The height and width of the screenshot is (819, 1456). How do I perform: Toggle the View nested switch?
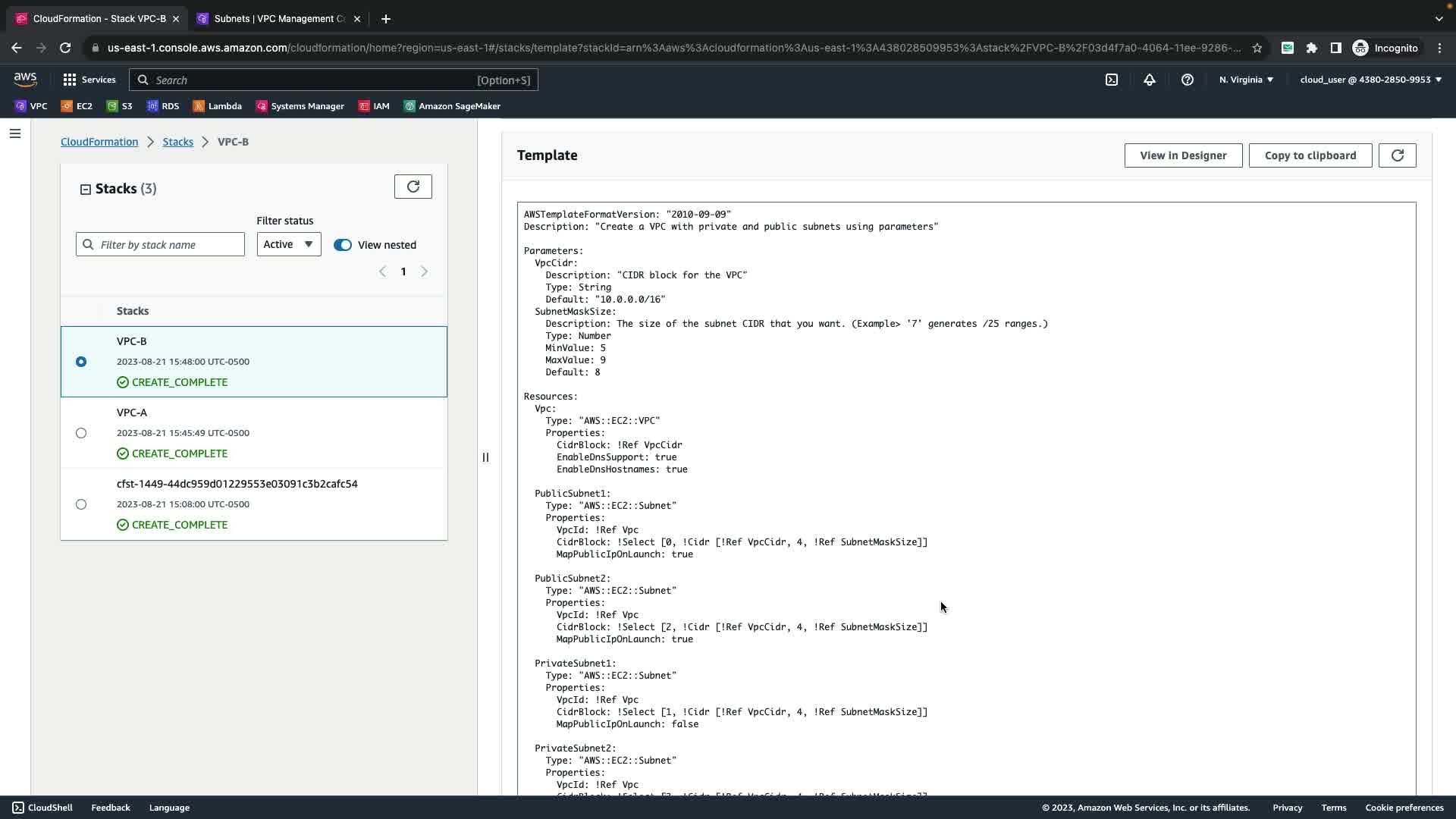343,245
